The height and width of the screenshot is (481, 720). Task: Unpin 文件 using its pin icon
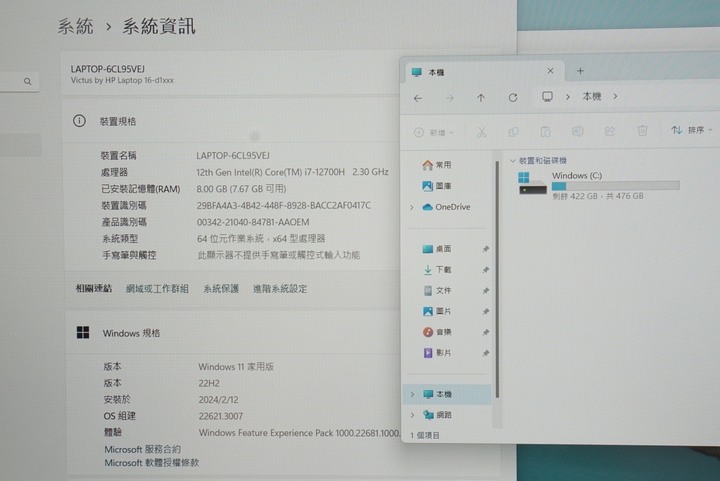(486, 291)
